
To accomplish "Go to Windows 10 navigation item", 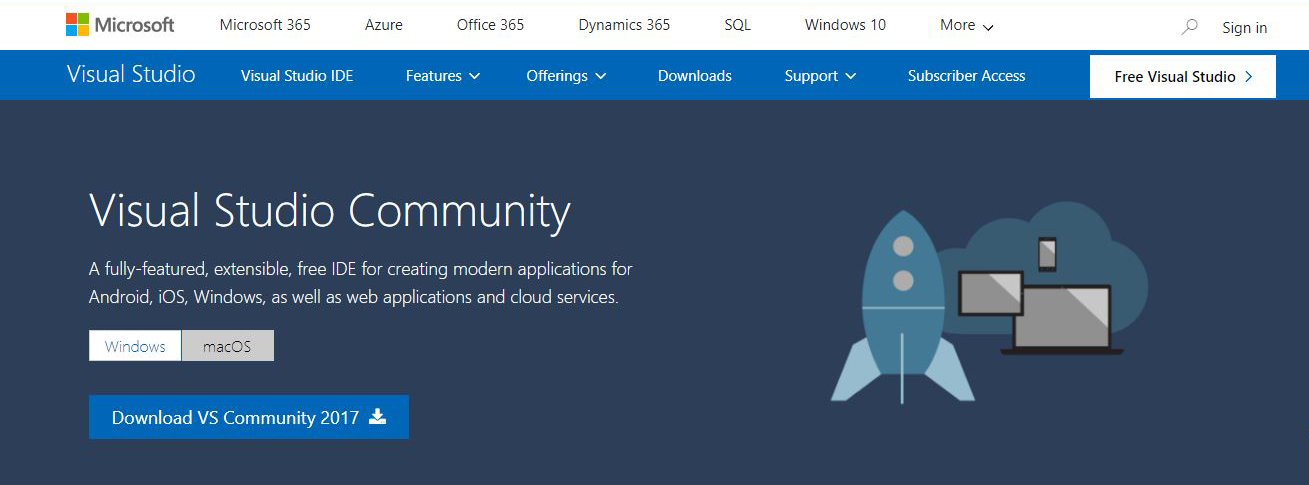I will (x=845, y=25).
